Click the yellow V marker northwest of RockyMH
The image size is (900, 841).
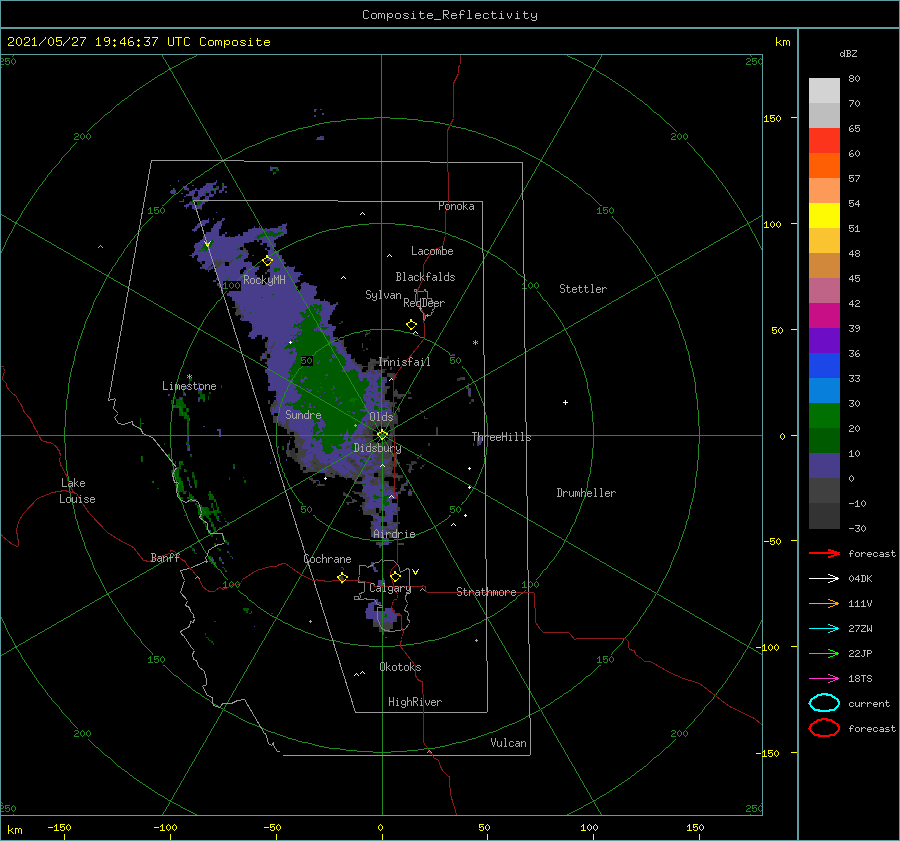(x=207, y=244)
